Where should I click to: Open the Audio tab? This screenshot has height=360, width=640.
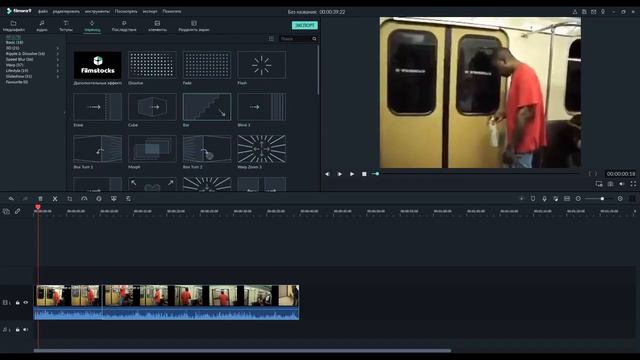pyautogui.click(x=42, y=26)
